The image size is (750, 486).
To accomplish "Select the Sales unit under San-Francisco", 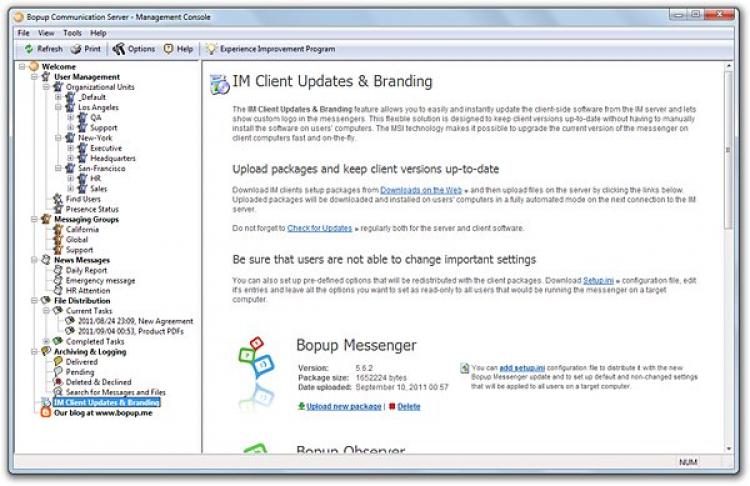I will (99, 189).
